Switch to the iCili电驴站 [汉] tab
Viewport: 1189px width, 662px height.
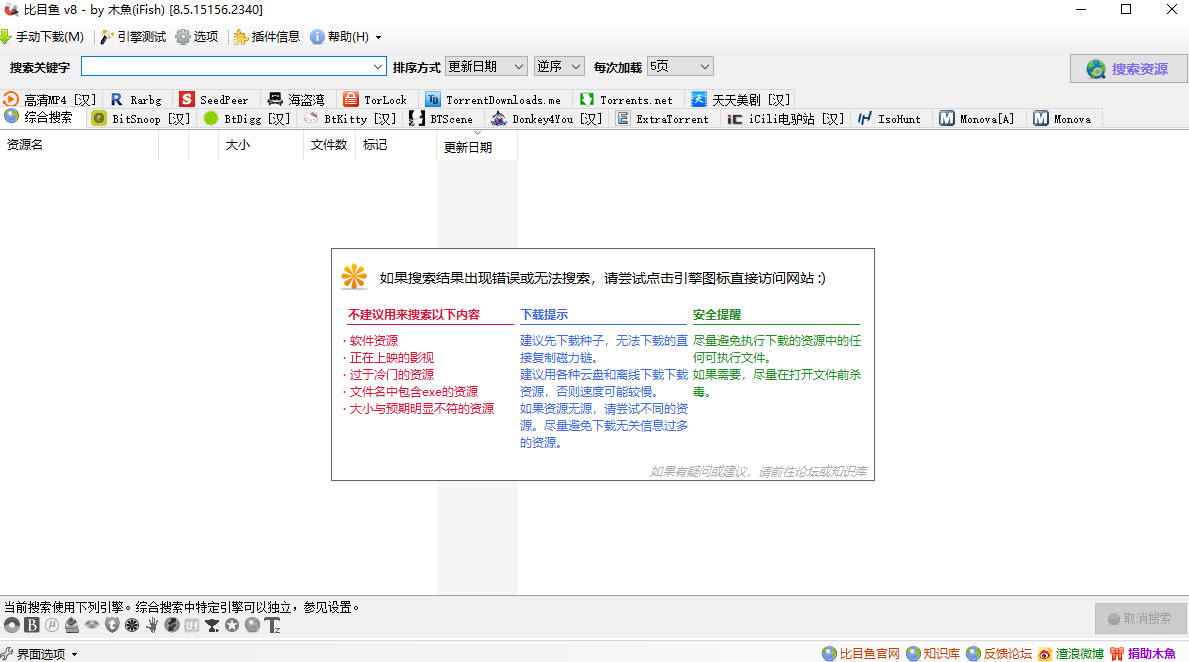(786, 119)
